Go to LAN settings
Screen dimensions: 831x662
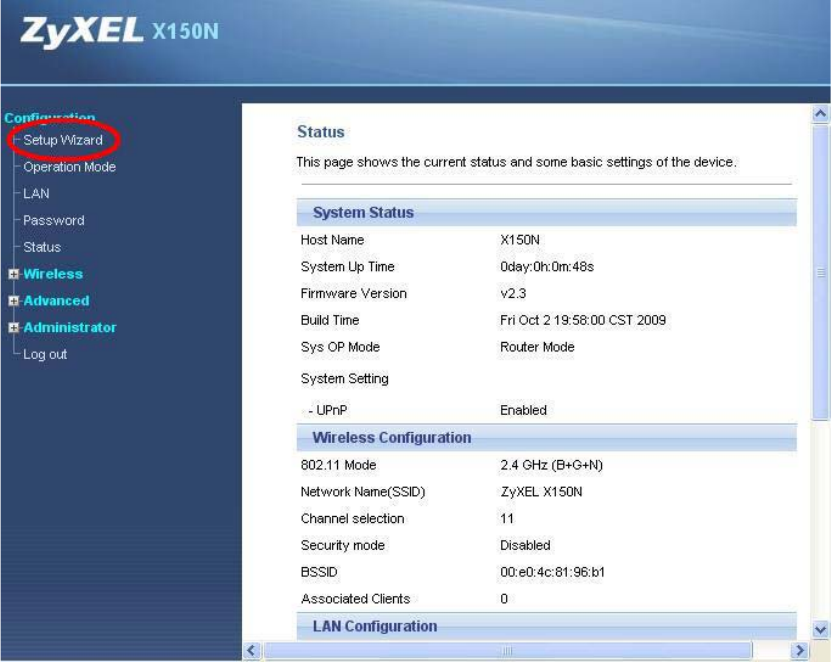point(36,193)
